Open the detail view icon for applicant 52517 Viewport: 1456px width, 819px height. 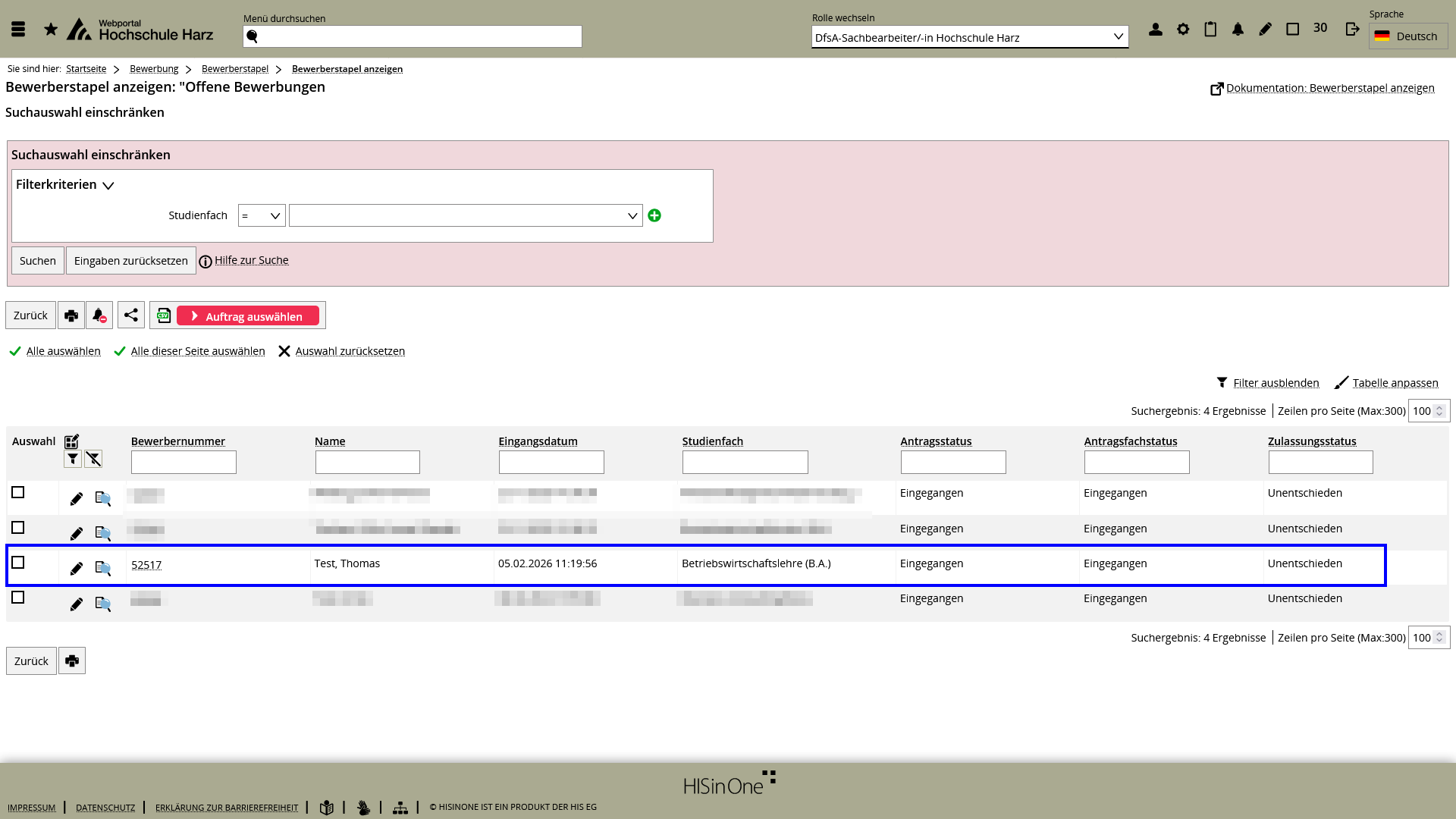(103, 568)
